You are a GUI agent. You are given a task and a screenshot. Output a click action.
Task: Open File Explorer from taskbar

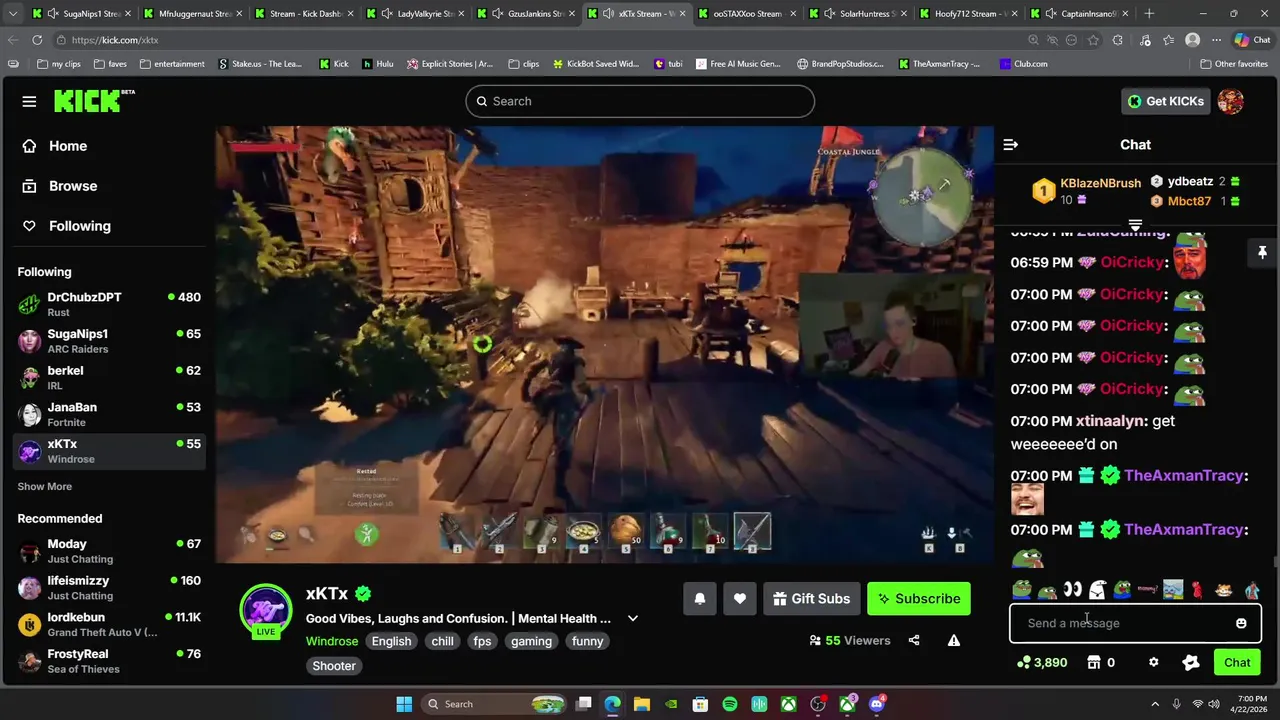pyautogui.click(x=642, y=704)
